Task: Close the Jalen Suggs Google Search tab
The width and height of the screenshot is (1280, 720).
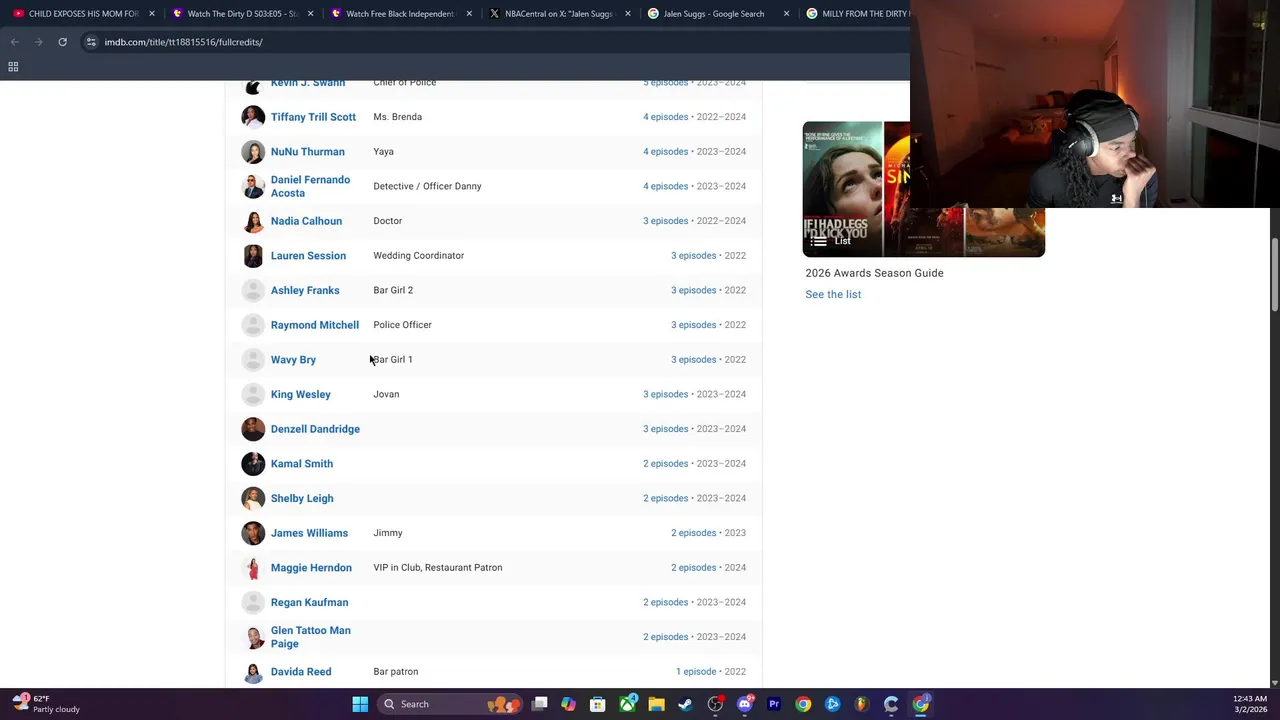Action: (786, 14)
